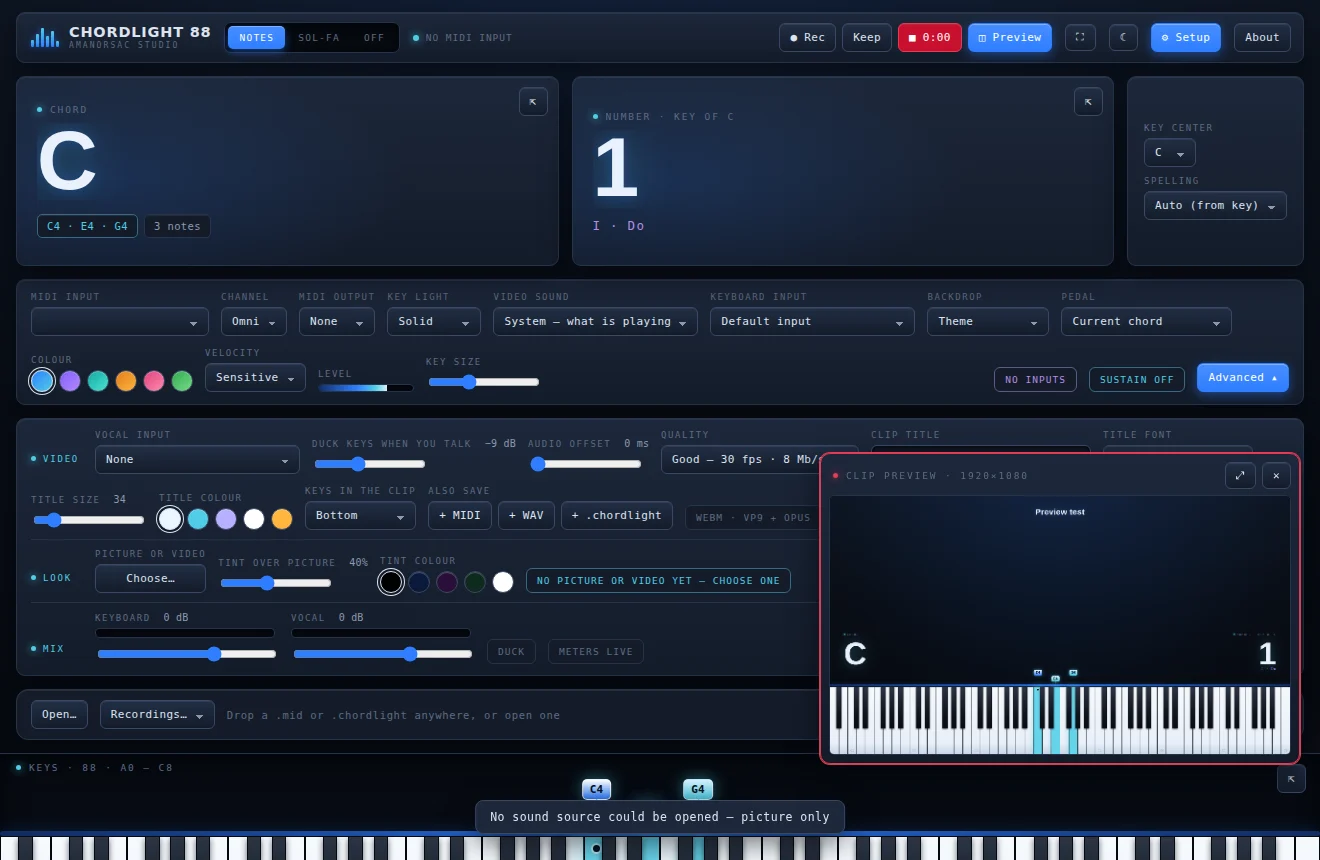Click the Keep button
Viewport: 1320px width, 860px height.
coord(867,38)
